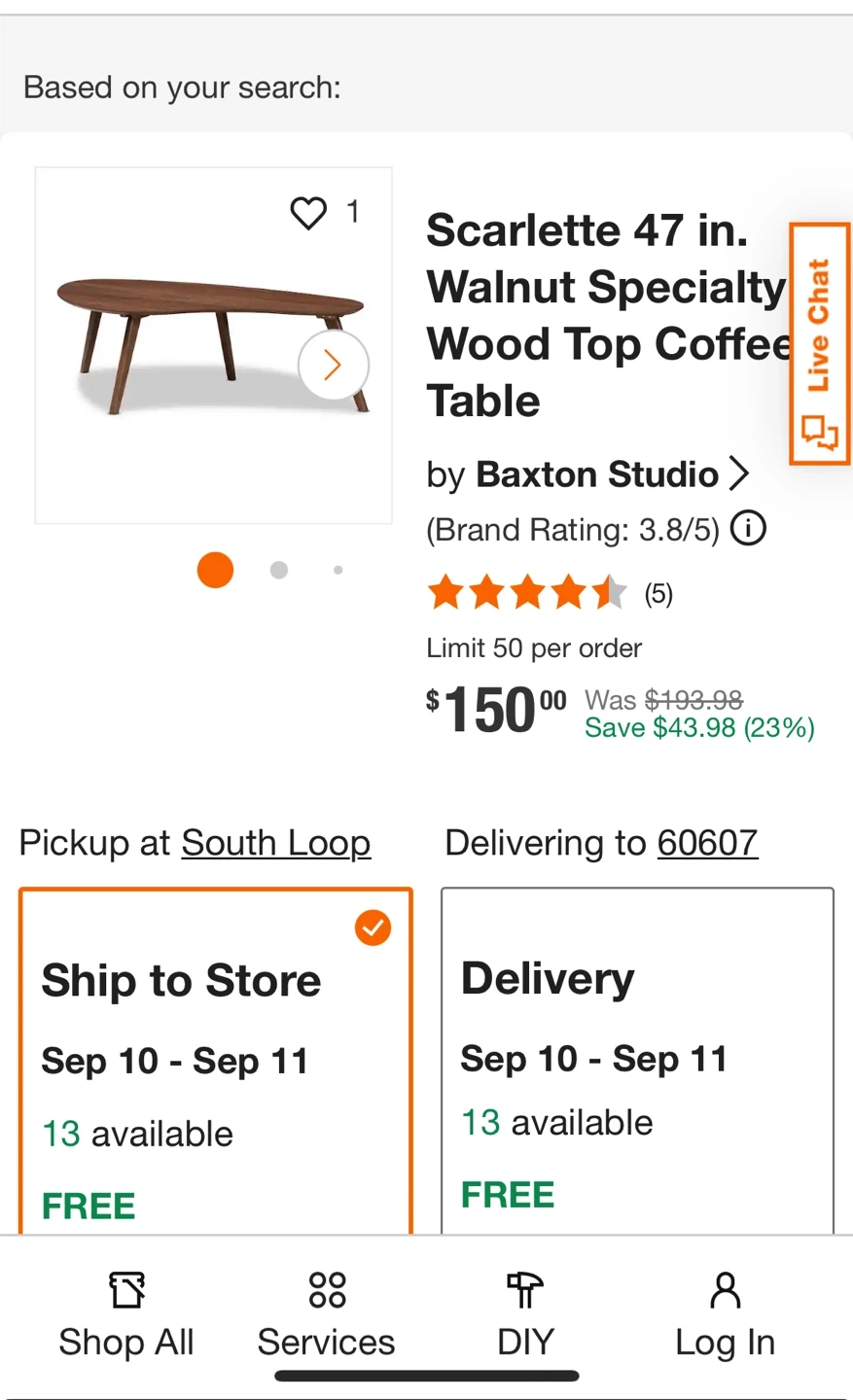Select the Delivery fulfillment option

coord(637,1060)
